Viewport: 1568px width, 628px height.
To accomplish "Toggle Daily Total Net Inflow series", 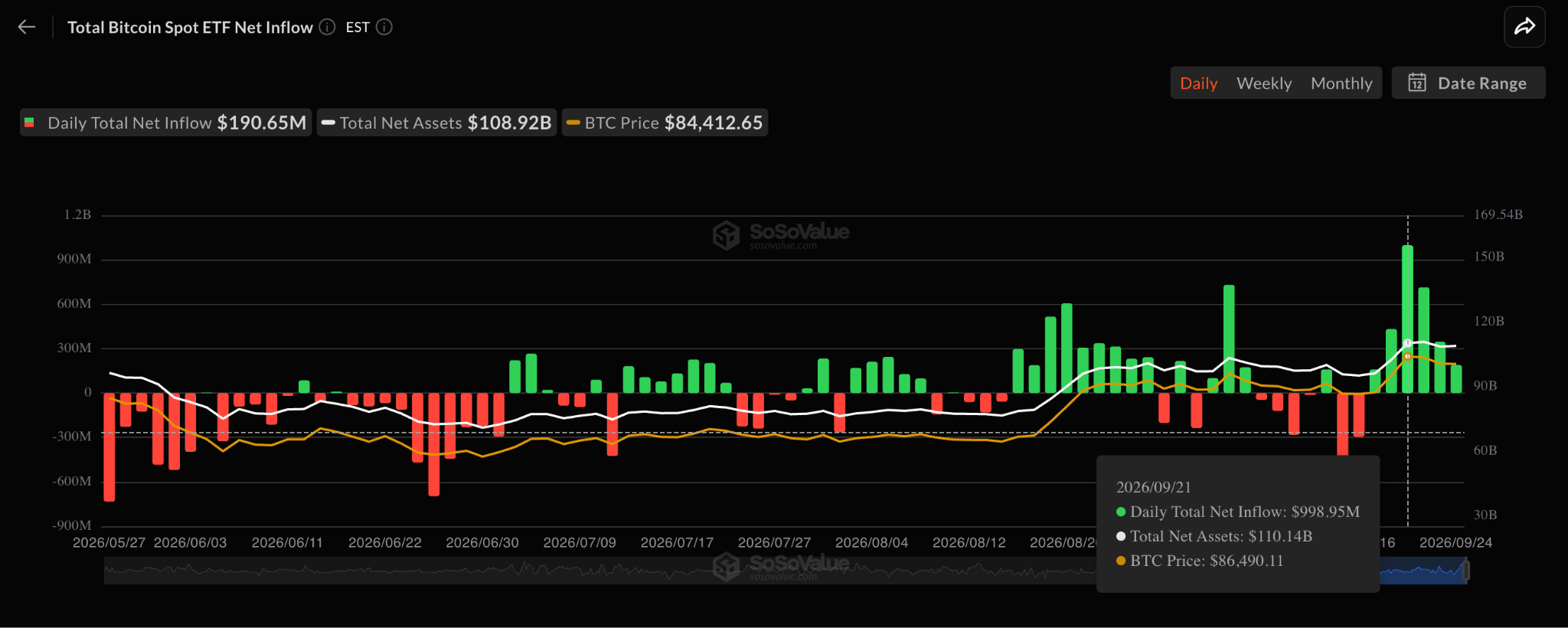I will coord(165,123).
